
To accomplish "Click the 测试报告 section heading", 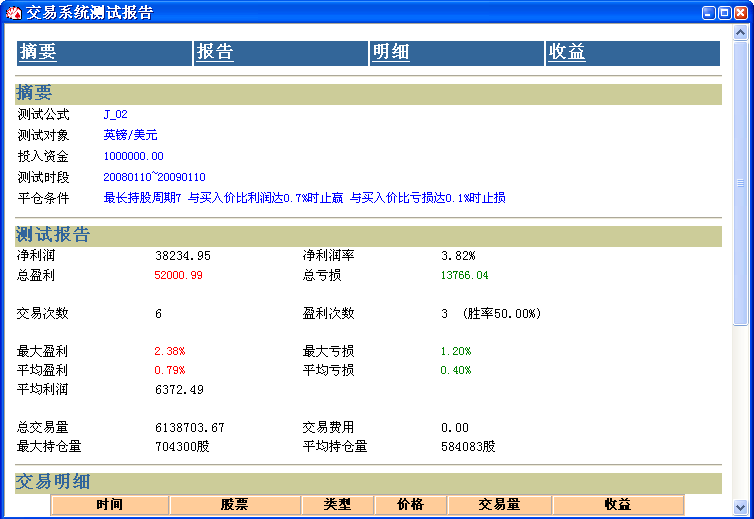I will [x=53, y=235].
